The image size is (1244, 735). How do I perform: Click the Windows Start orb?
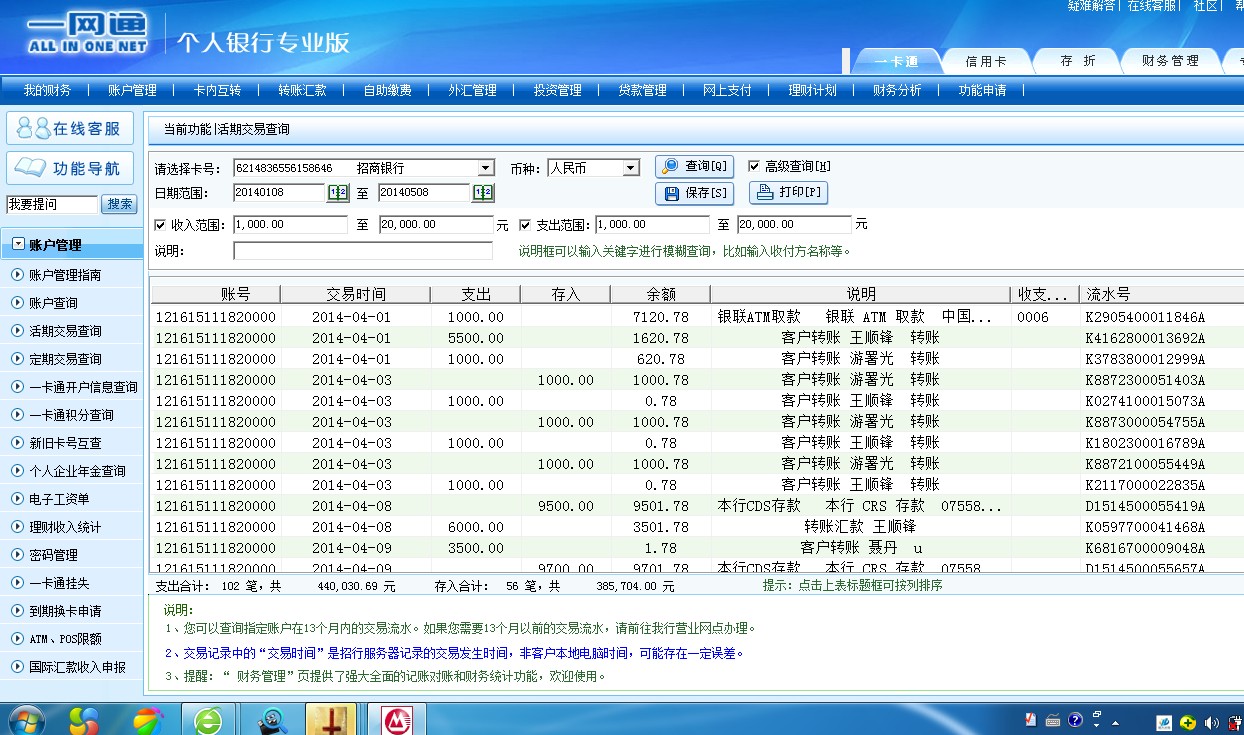(26, 719)
